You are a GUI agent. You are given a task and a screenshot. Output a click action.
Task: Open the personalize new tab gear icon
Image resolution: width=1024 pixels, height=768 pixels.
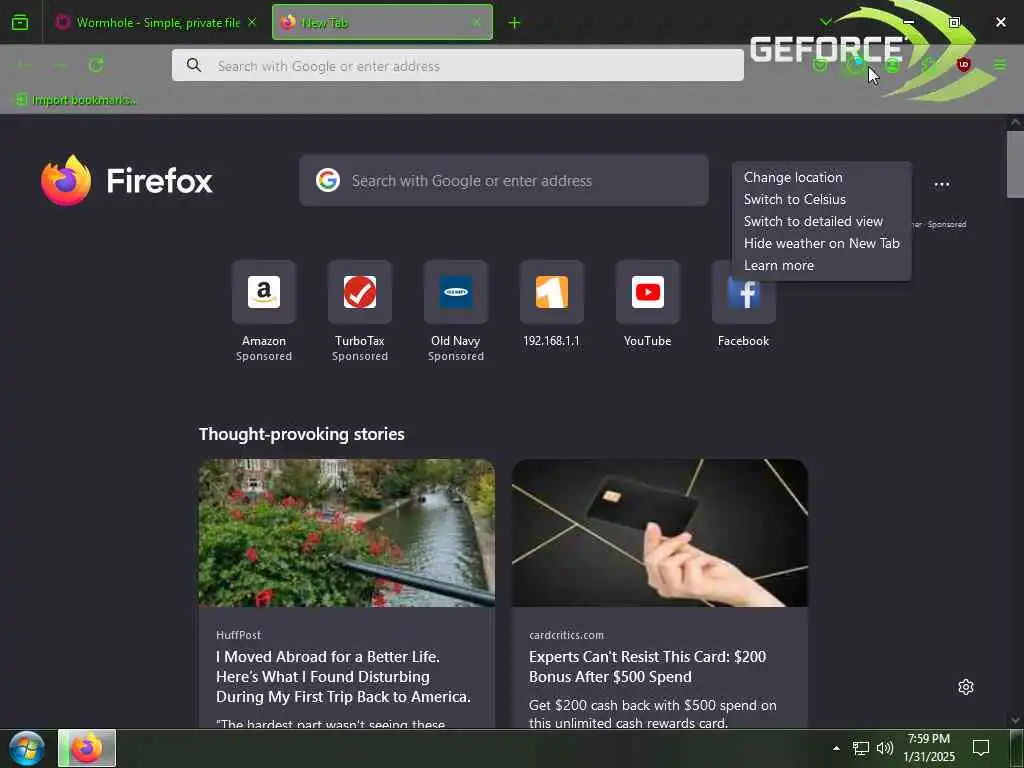966,687
